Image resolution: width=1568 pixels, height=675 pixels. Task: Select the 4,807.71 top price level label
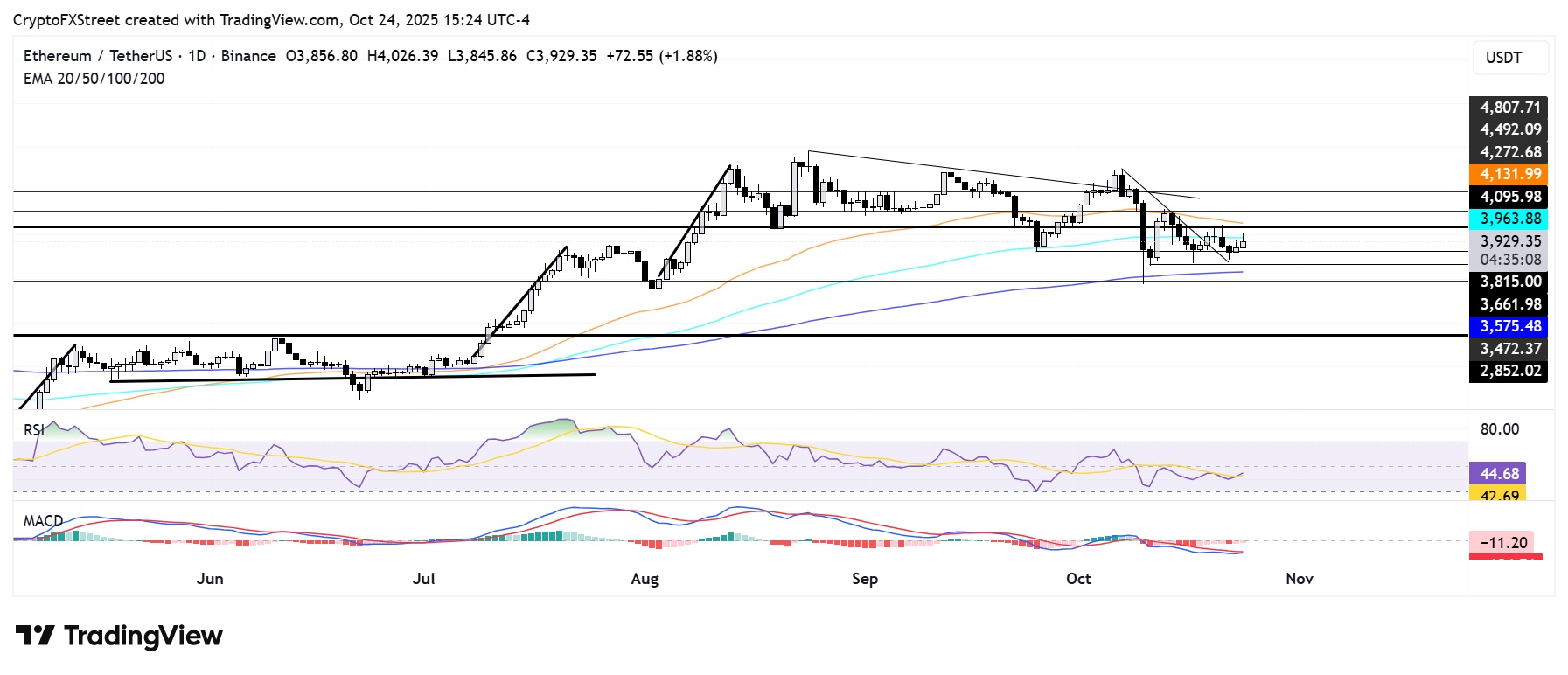(1509, 108)
